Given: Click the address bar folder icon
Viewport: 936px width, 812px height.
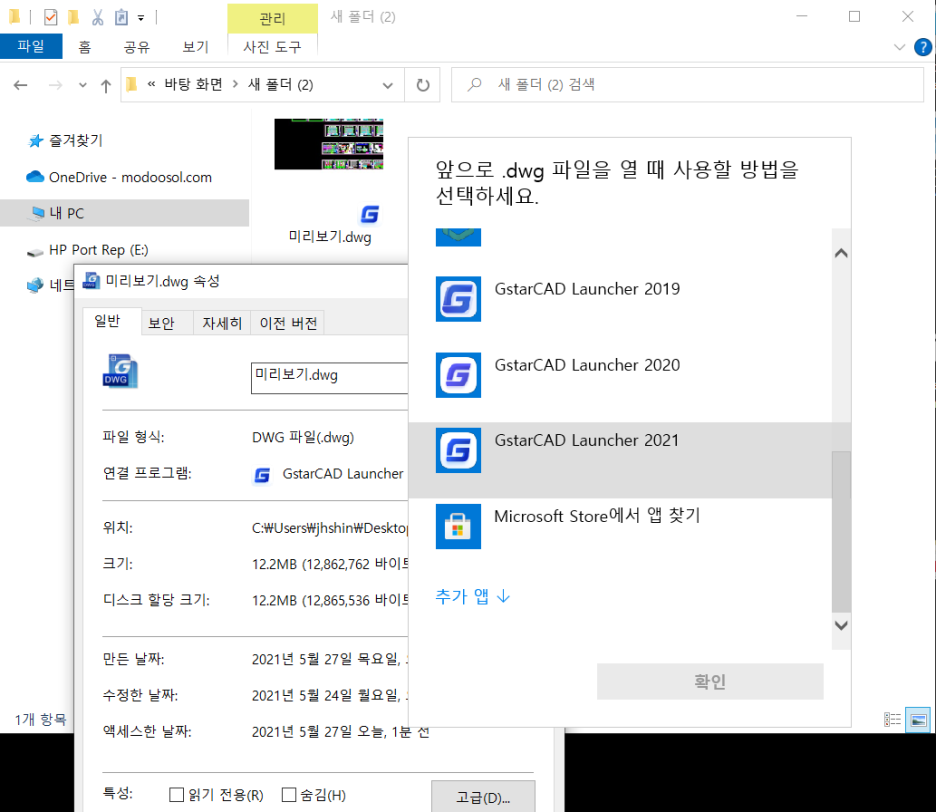Looking at the screenshot, I should [x=131, y=84].
